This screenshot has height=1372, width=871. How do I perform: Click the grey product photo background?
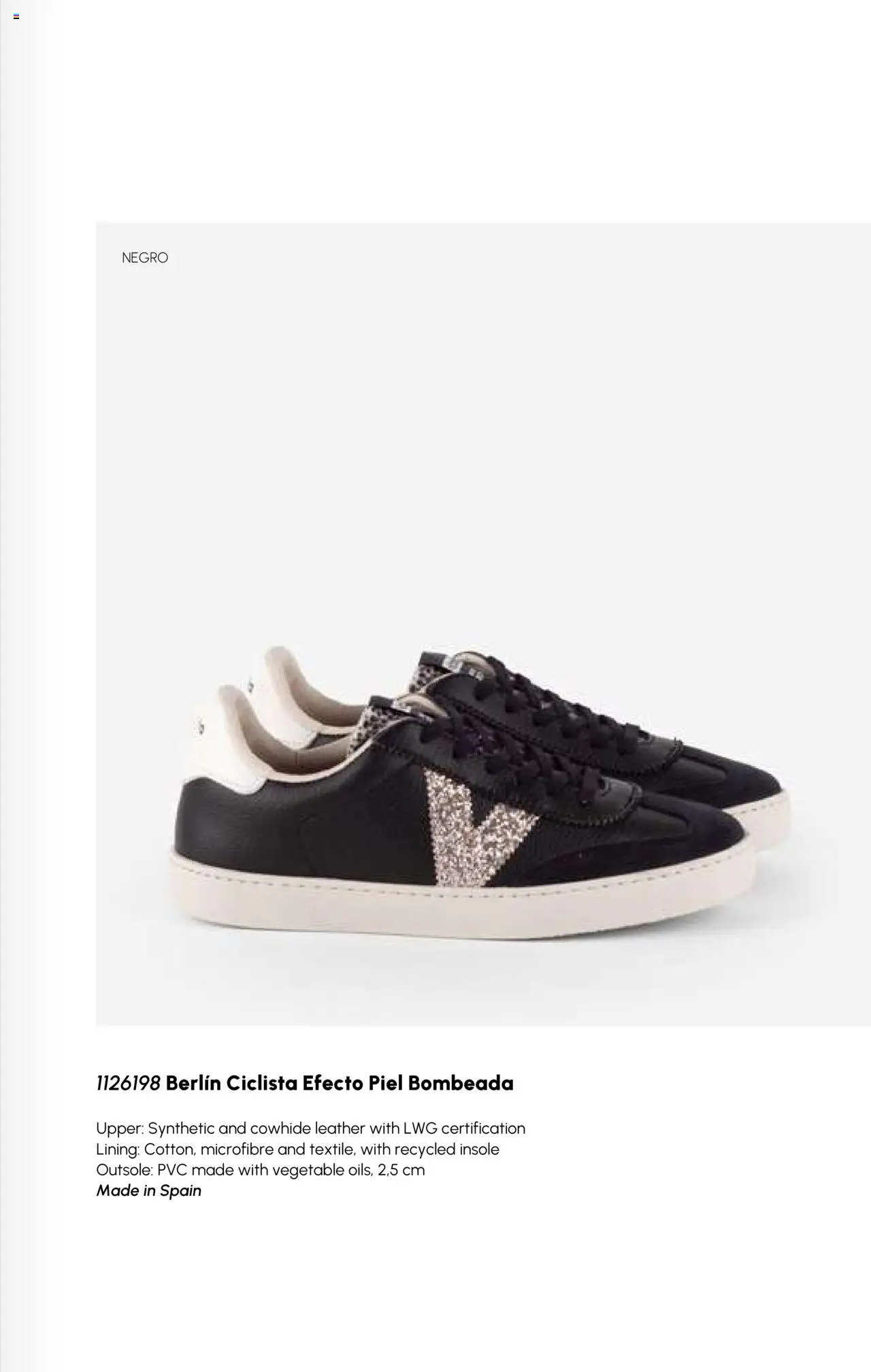click(x=476, y=442)
